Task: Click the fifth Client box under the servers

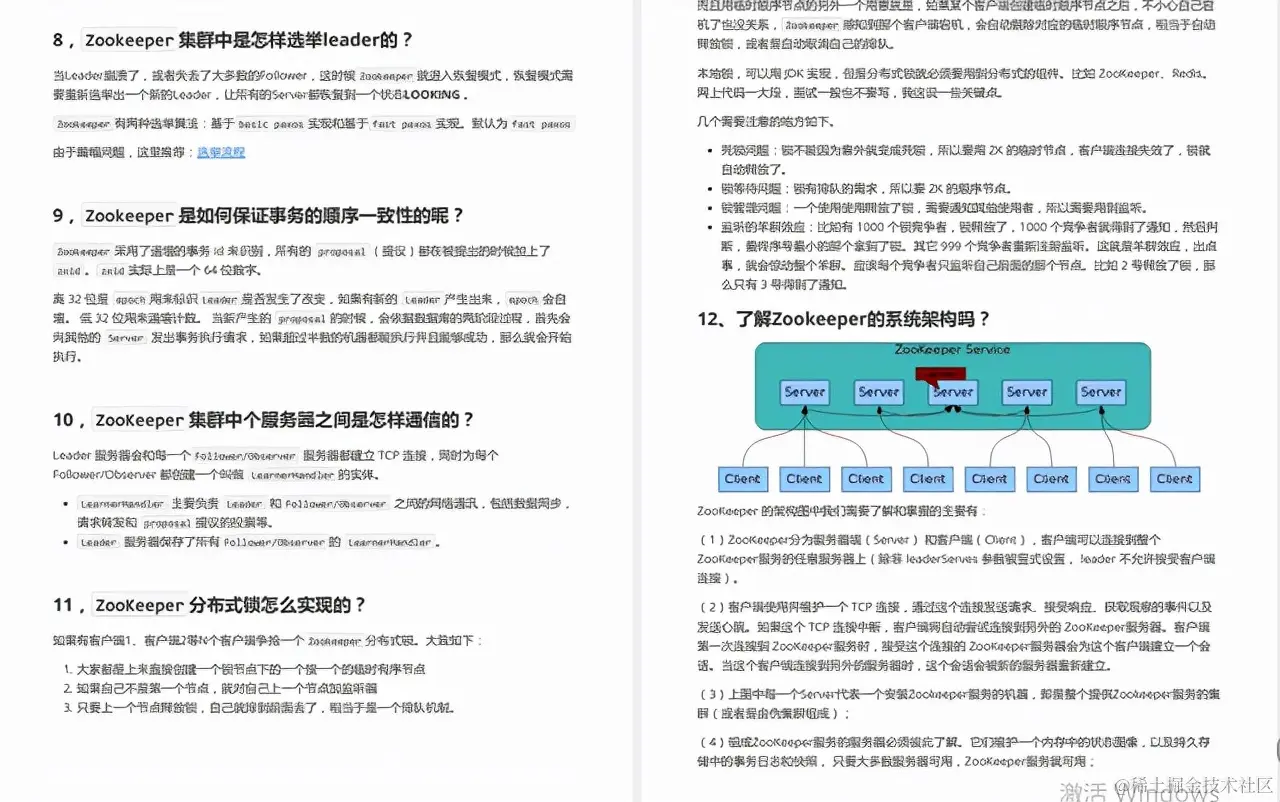Action: click(989, 479)
